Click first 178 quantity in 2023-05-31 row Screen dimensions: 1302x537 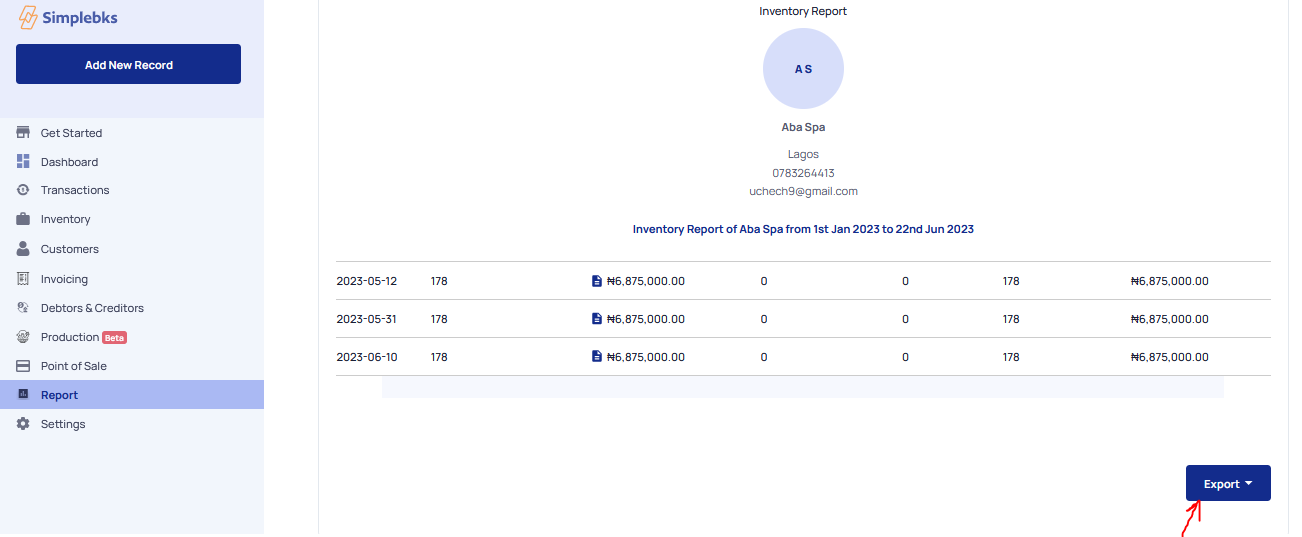pos(439,319)
